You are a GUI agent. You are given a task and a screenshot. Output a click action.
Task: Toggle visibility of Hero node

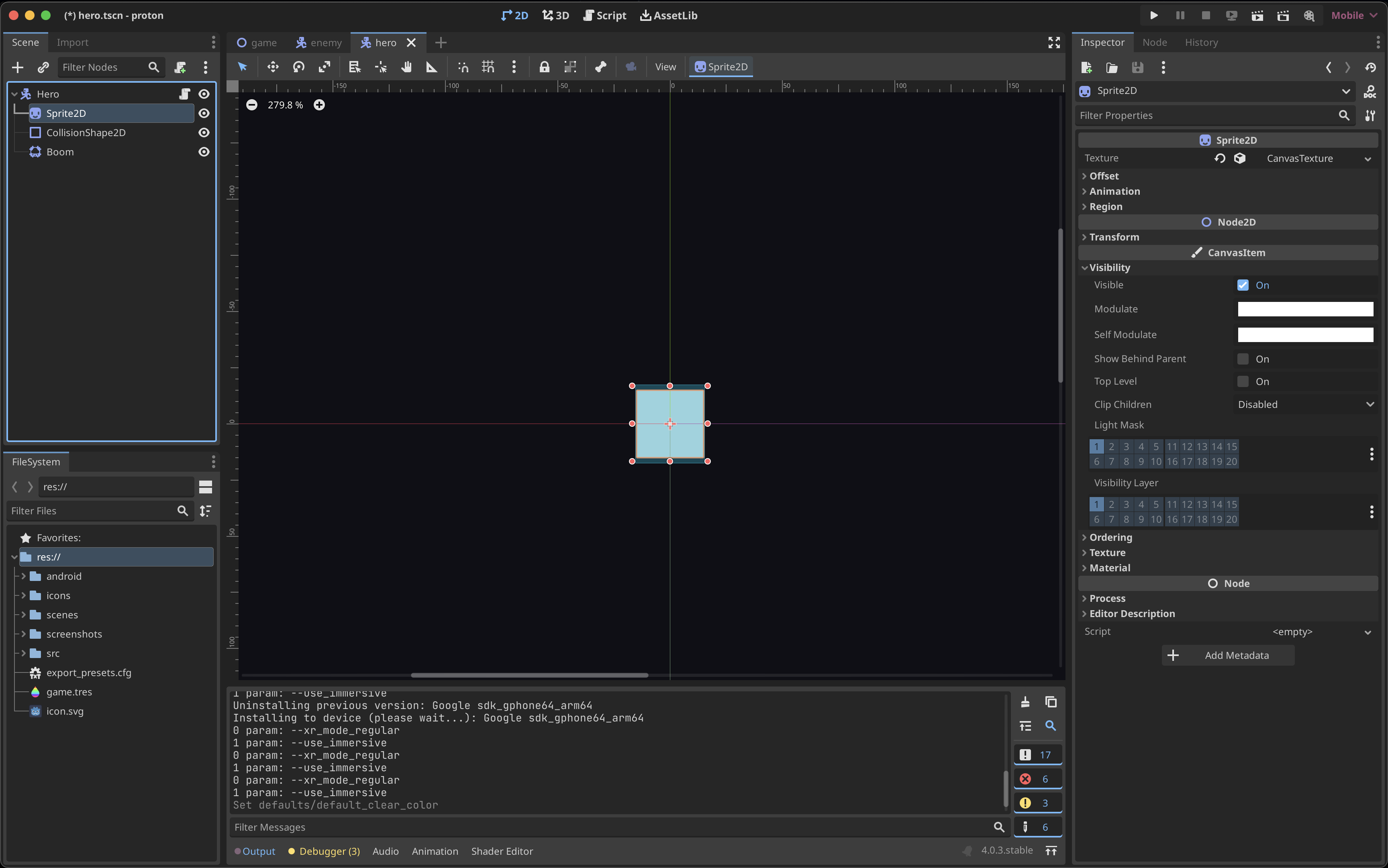click(x=204, y=94)
